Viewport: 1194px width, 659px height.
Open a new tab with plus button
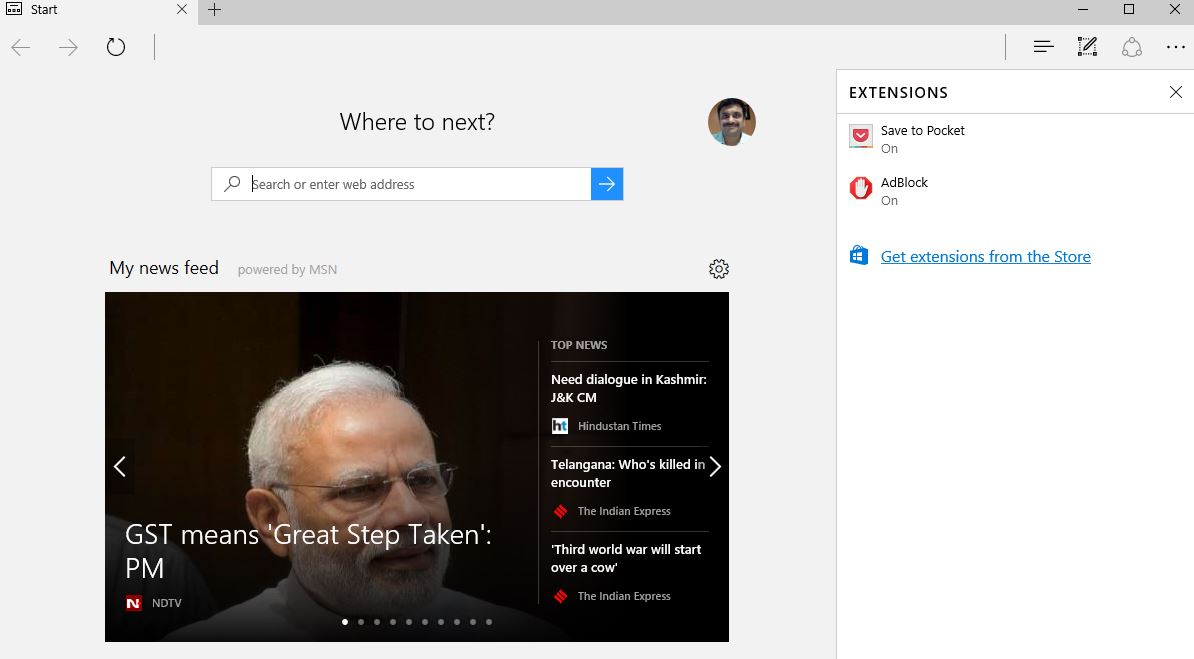pyautogui.click(x=214, y=10)
